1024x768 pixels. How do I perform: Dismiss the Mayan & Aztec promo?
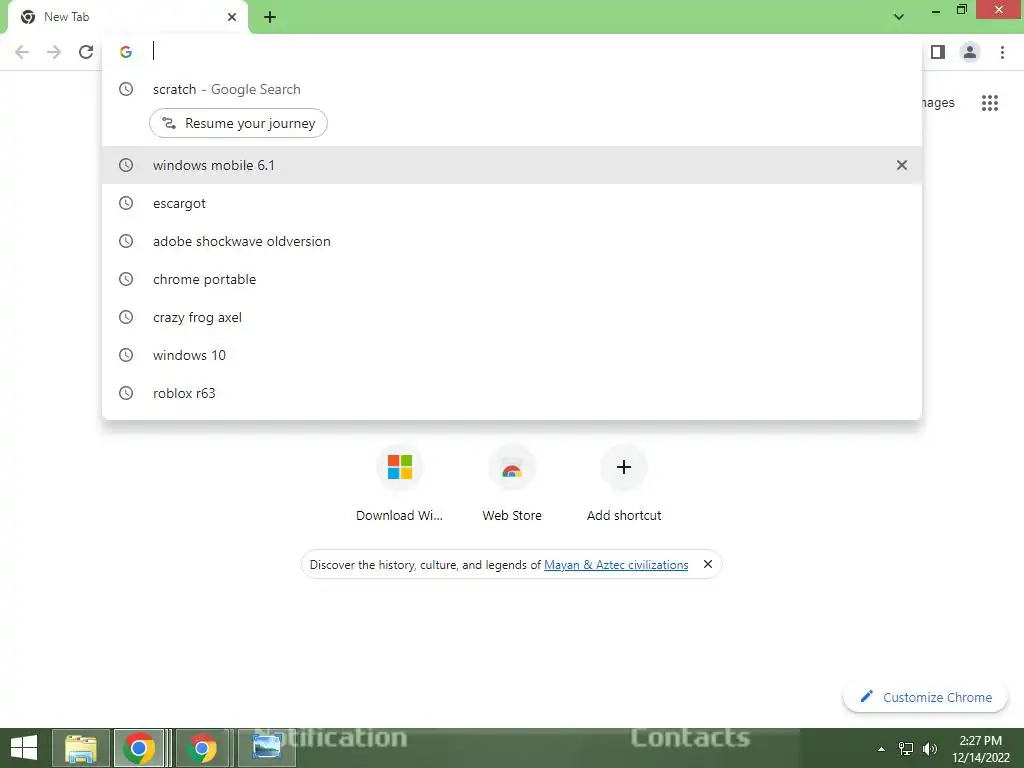pyautogui.click(x=707, y=564)
